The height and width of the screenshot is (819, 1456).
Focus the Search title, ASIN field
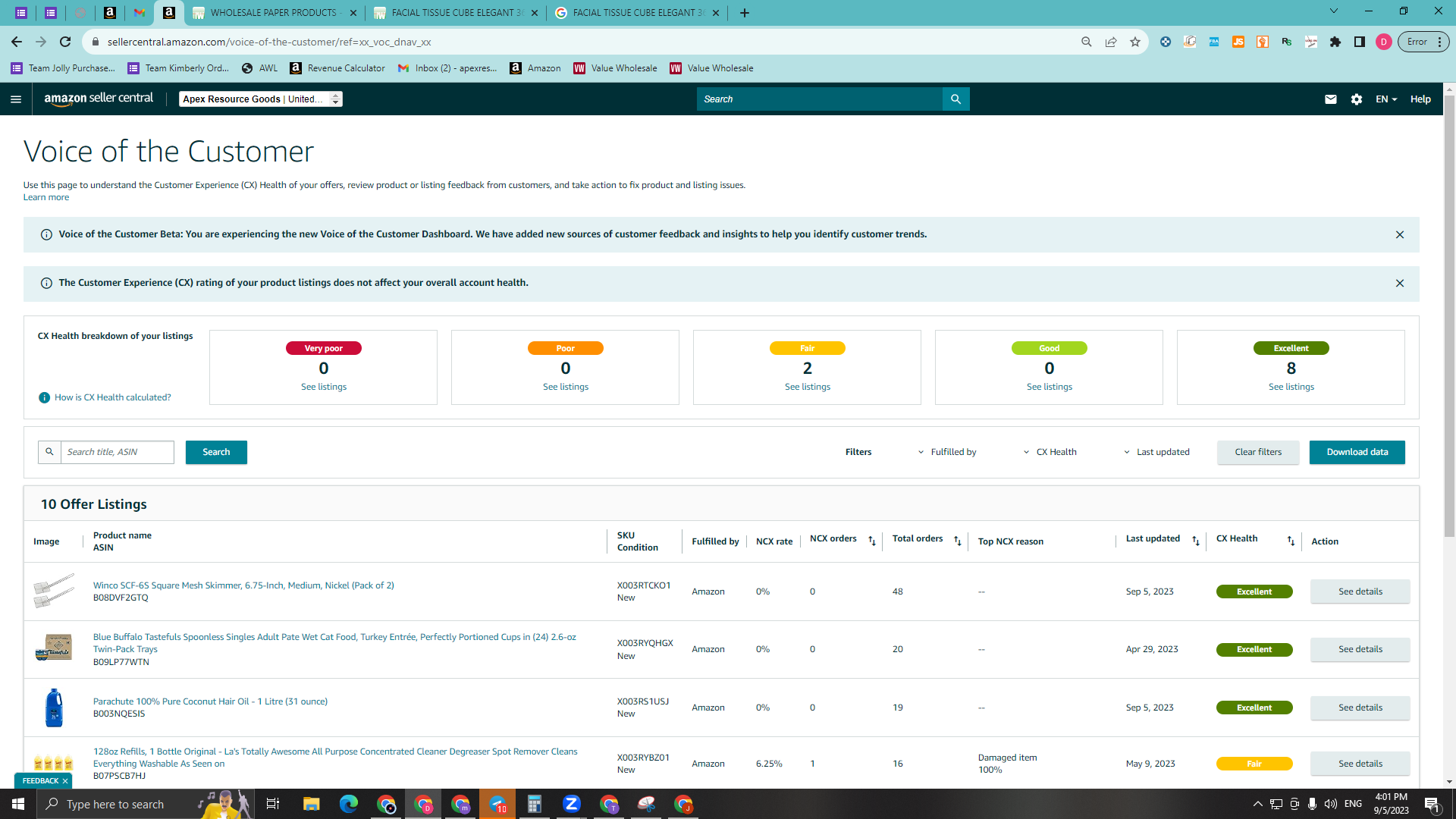pyautogui.click(x=118, y=452)
